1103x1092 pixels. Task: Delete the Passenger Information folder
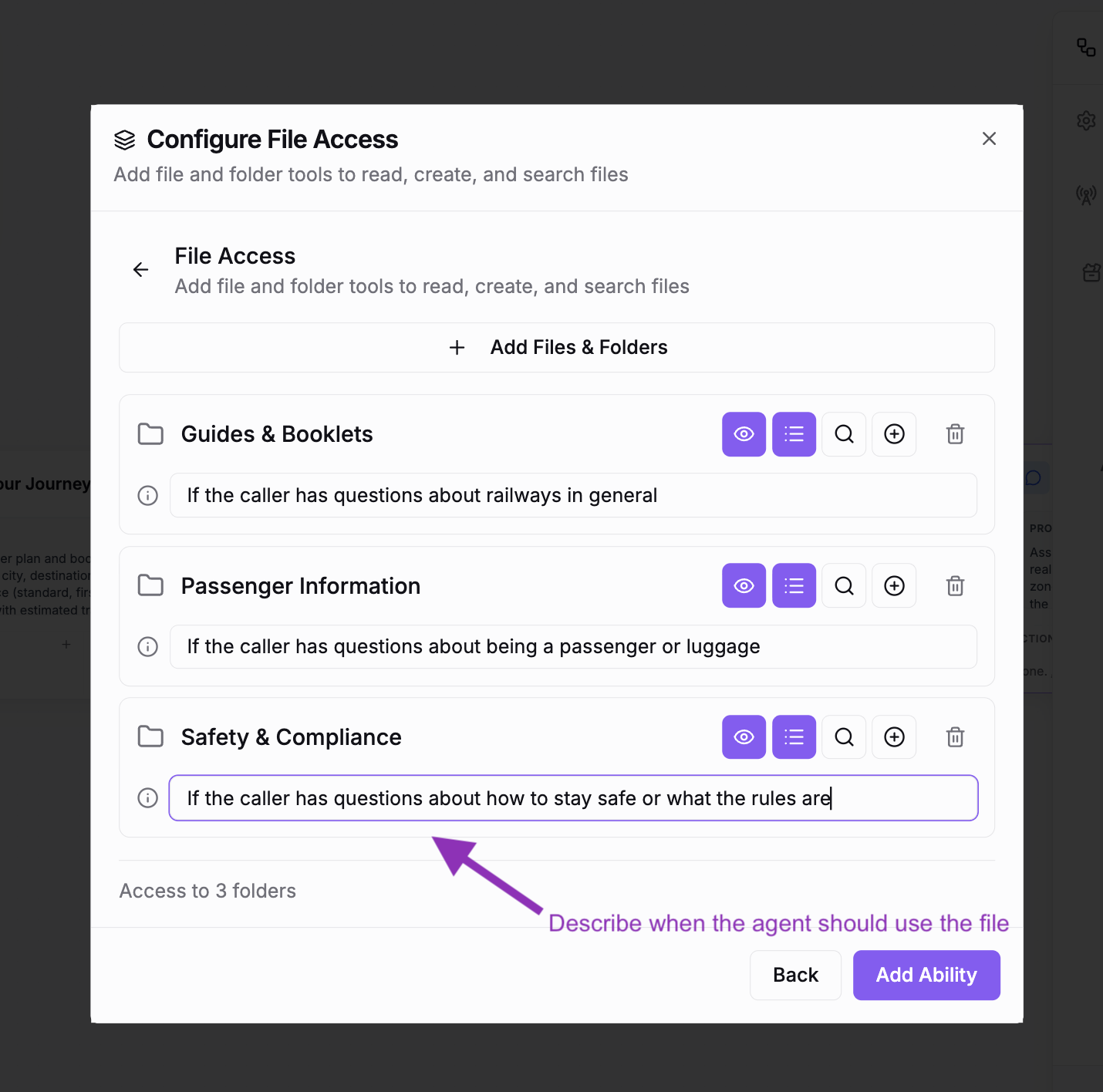(955, 585)
